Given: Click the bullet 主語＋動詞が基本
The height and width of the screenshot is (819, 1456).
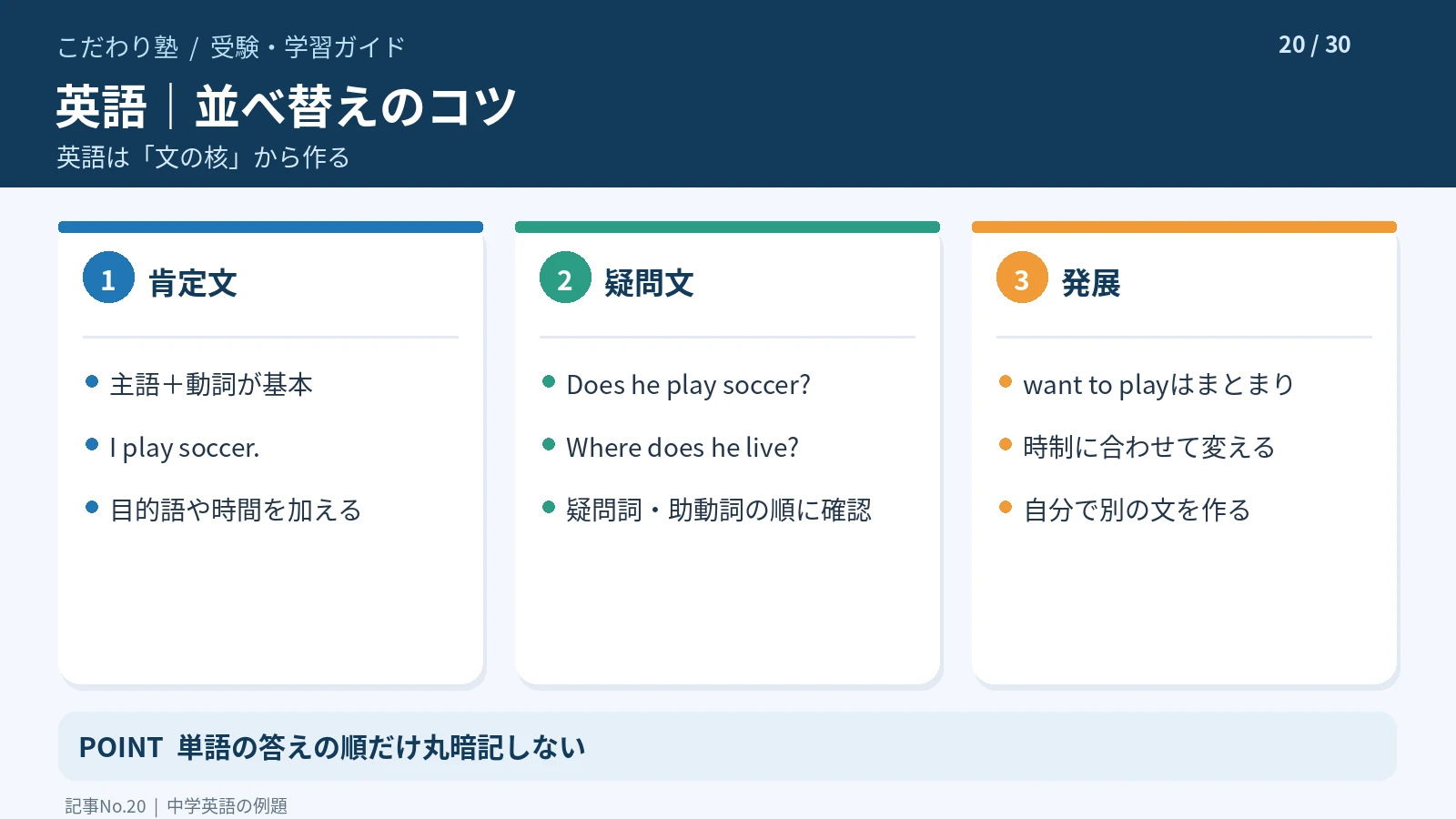Looking at the screenshot, I should pos(211,385).
